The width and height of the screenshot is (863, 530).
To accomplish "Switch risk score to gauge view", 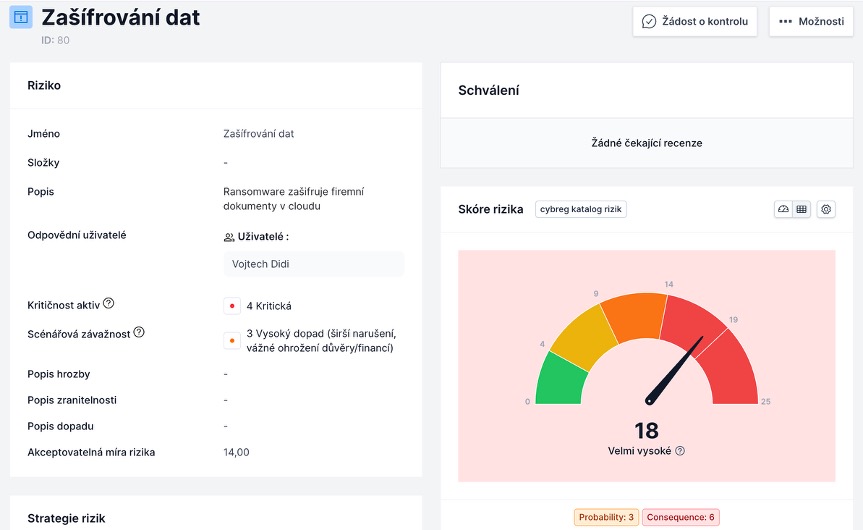I will pos(784,209).
